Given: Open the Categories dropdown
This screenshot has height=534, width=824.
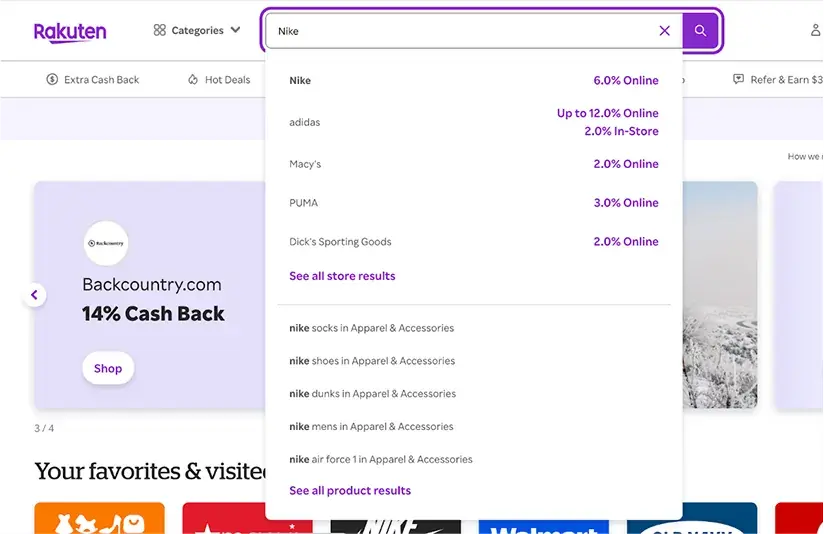Looking at the screenshot, I should tap(197, 30).
